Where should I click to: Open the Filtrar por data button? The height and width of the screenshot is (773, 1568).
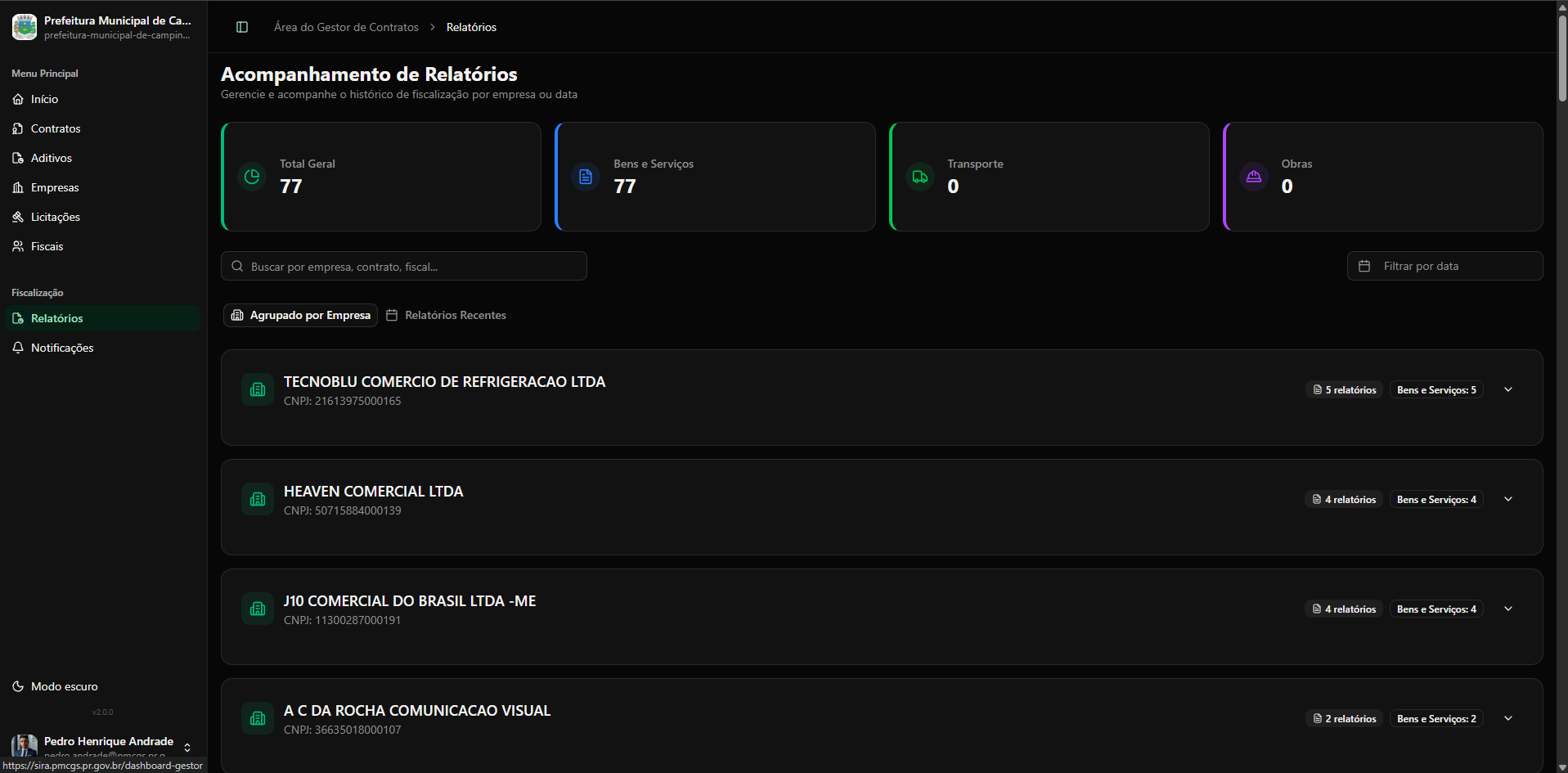click(1444, 266)
